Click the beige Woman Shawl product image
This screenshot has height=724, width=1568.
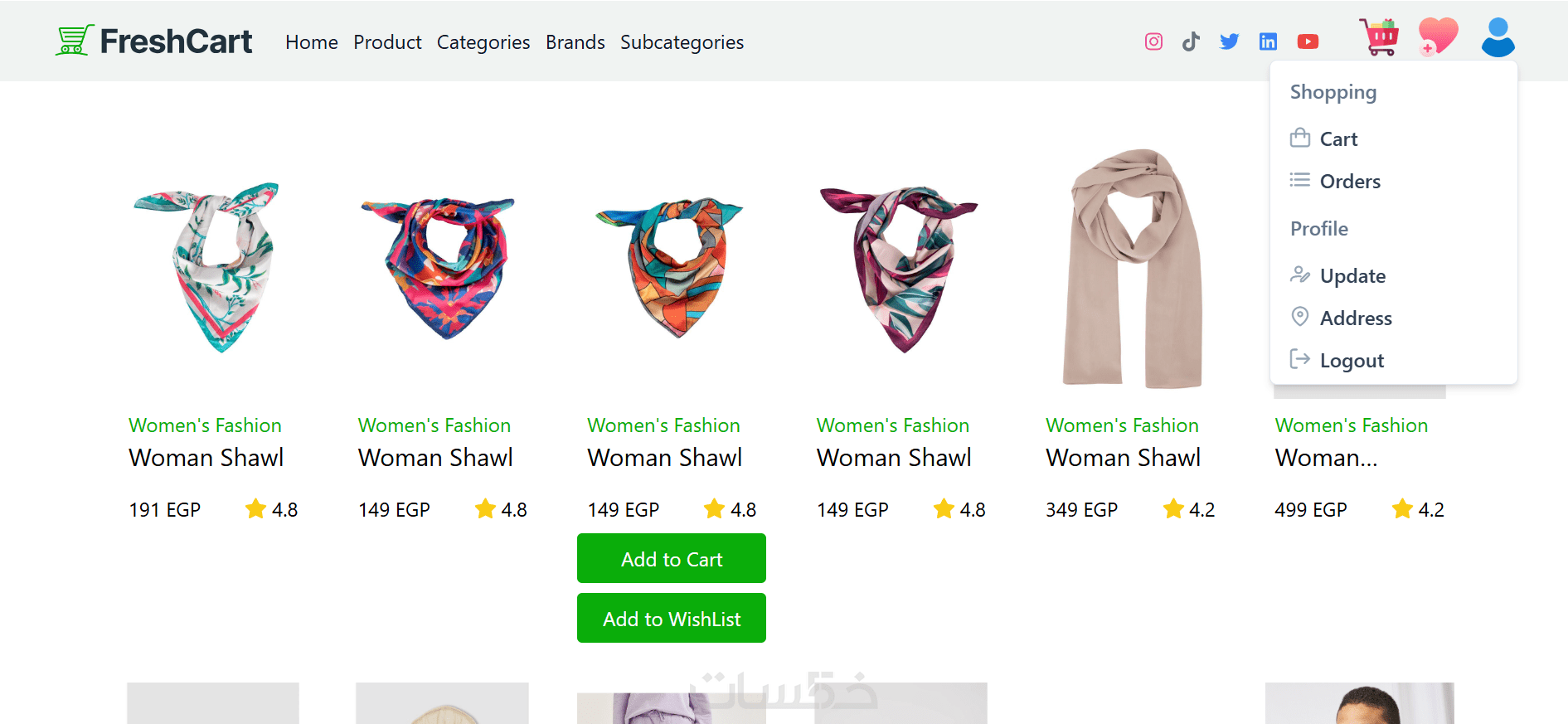(x=1132, y=269)
